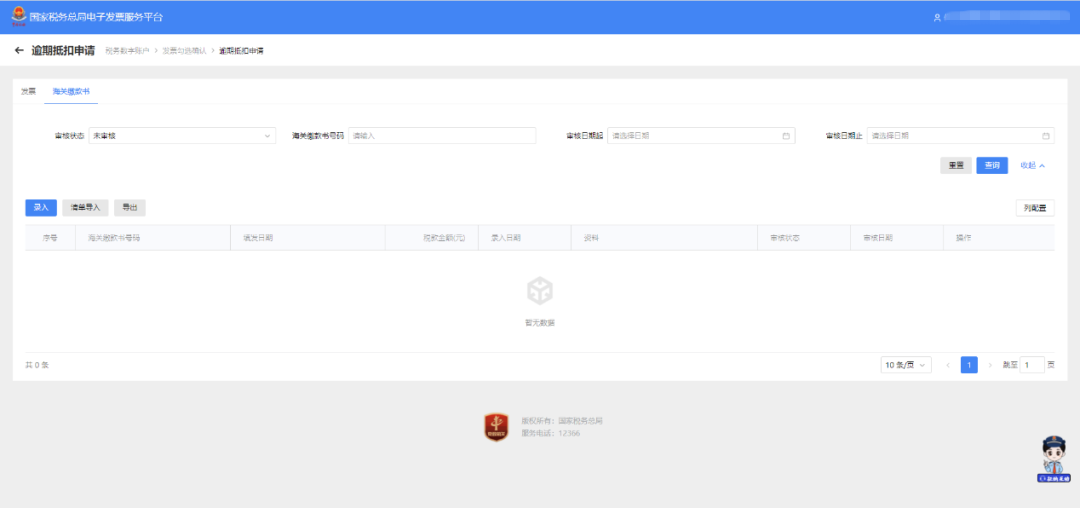Collapse the filters with 收起
The width and height of the screenshot is (1080, 508).
pyautogui.click(x=1032, y=166)
